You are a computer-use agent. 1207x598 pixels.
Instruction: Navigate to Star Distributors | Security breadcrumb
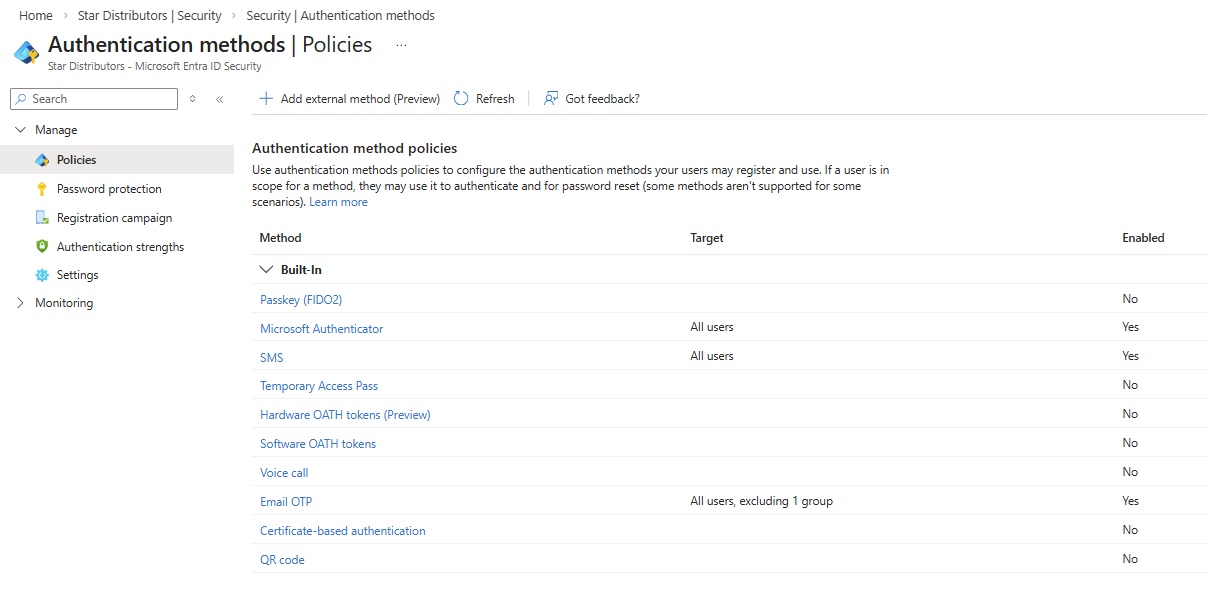click(x=149, y=16)
